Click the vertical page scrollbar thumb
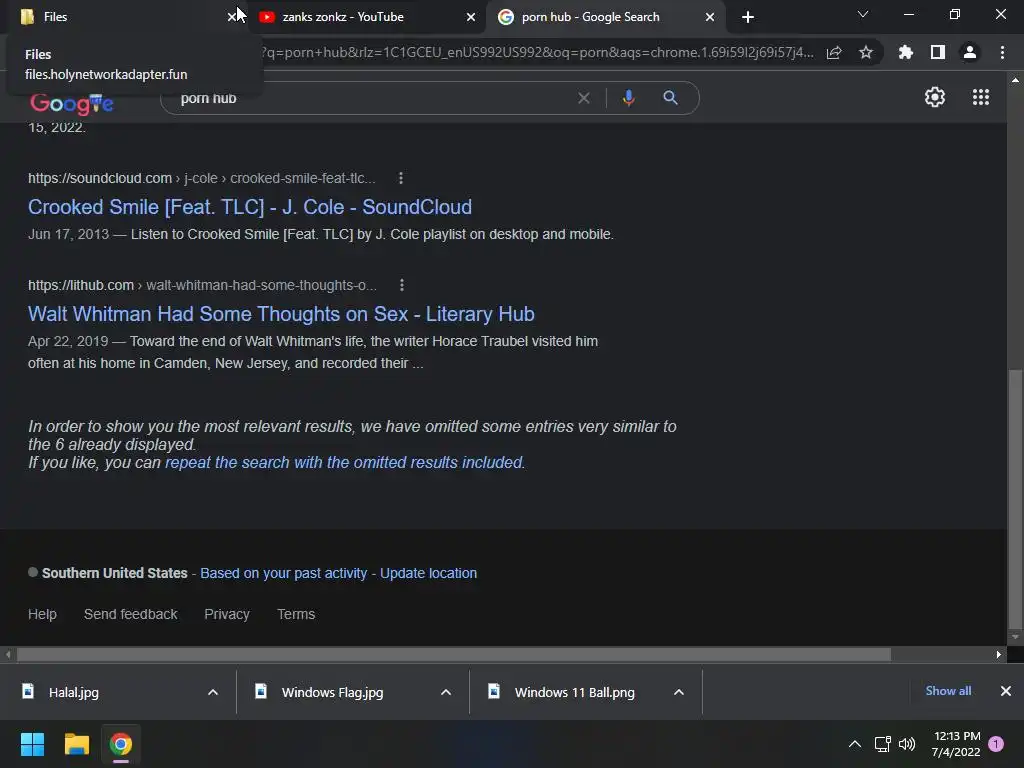This screenshot has width=1024, height=768. click(1015, 498)
